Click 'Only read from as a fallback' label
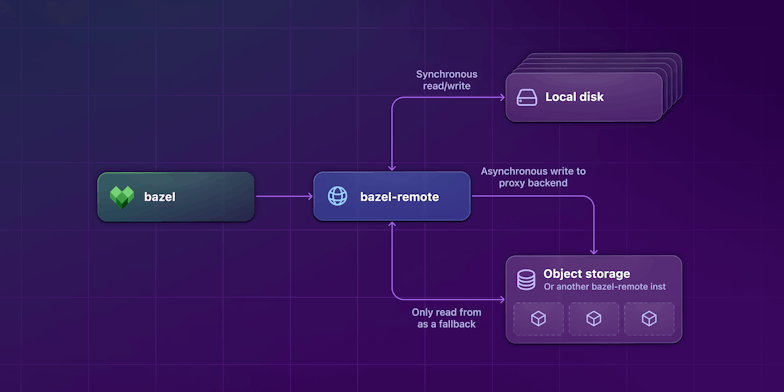This screenshot has width=784, height=392. point(446,318)
